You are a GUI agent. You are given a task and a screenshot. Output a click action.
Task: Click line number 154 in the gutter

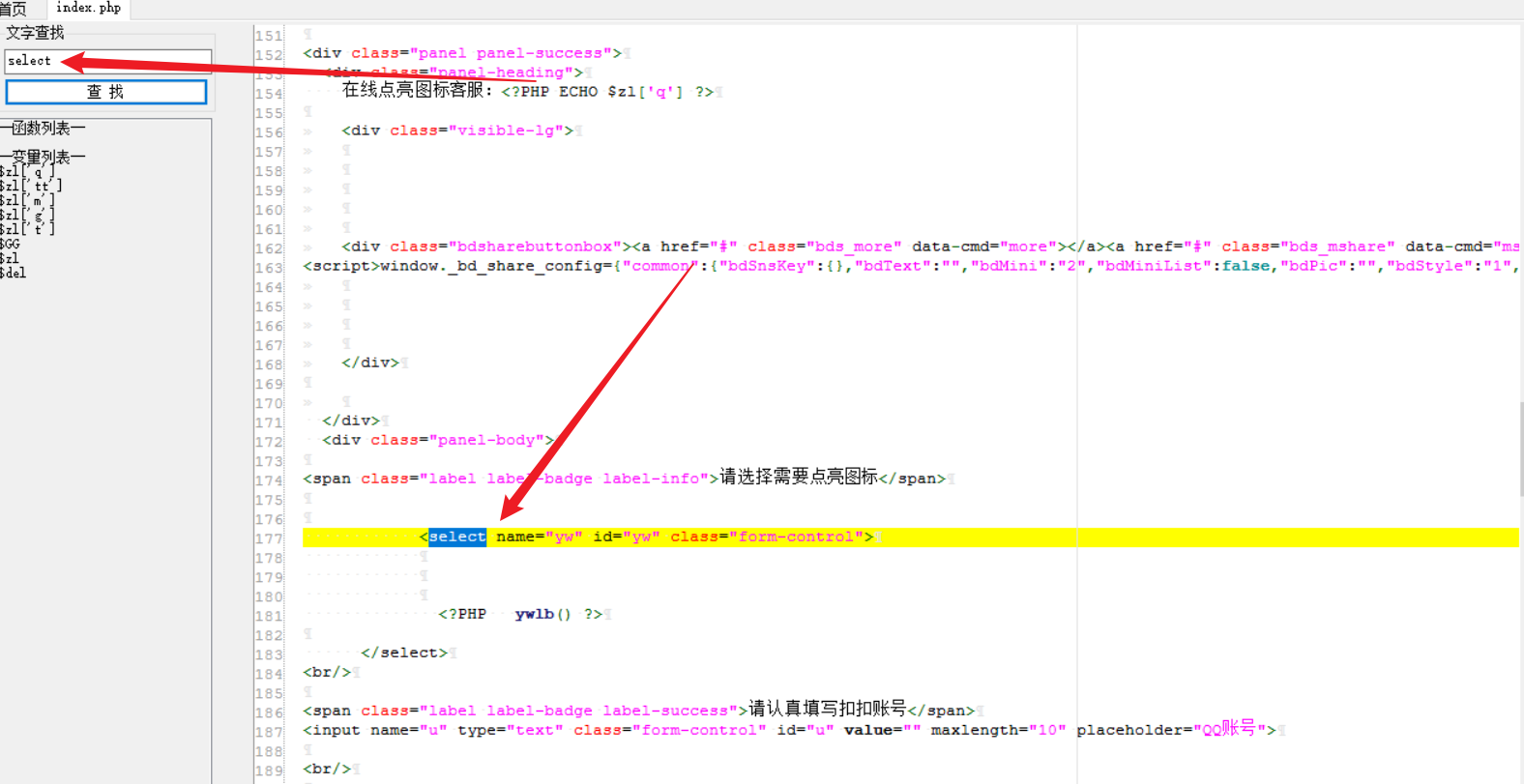269,94
